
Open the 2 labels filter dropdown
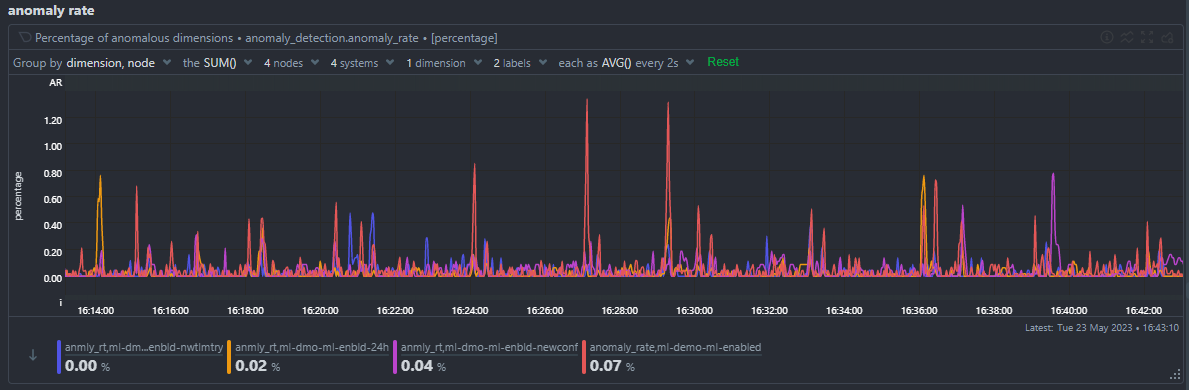(520, 63)
